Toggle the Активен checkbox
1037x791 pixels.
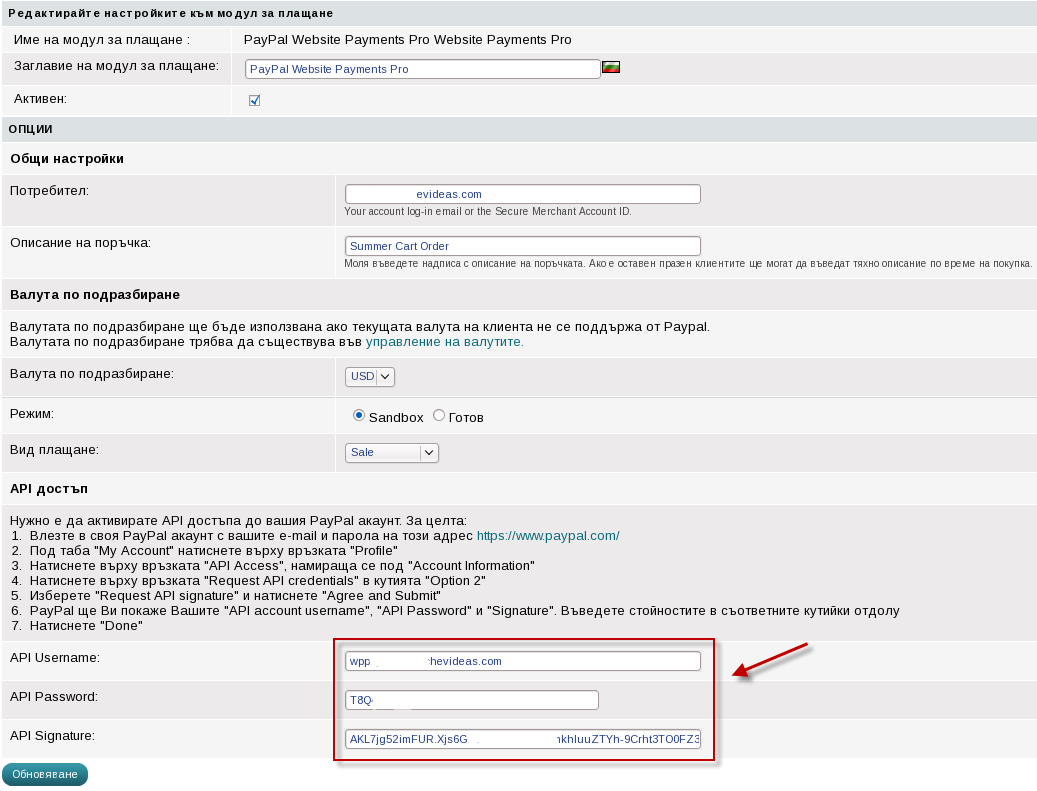click(x=254, y=100)
